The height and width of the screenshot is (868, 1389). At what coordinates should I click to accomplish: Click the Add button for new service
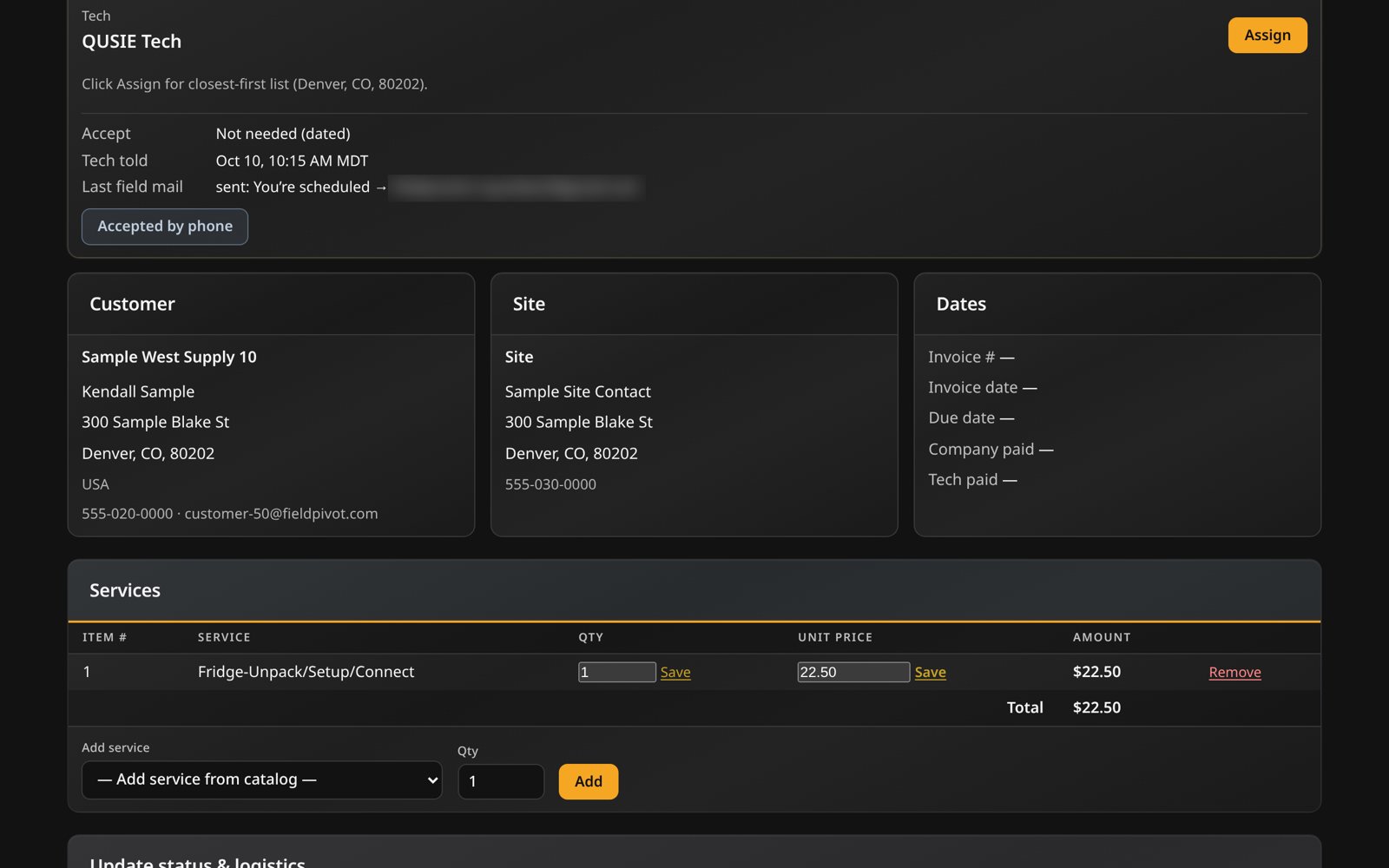(588, 781)
